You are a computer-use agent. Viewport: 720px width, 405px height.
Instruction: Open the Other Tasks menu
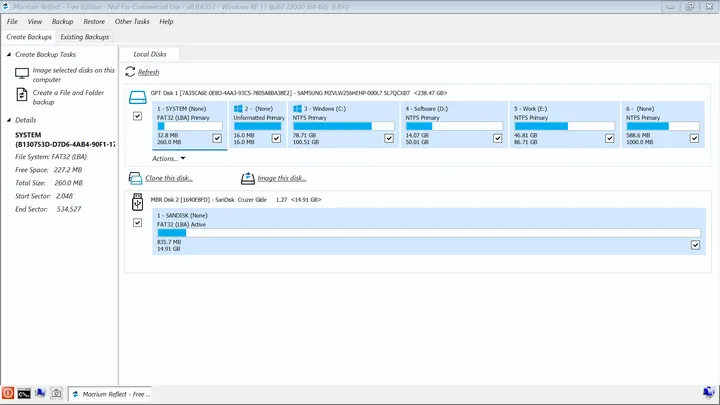pyautogui.click(x=131, y=21)
